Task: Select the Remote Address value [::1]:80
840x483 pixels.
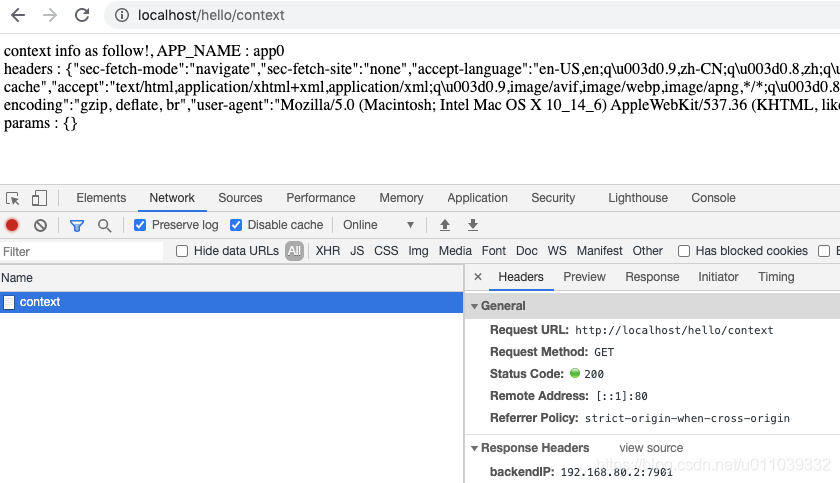Action: (x=621, y=396)
